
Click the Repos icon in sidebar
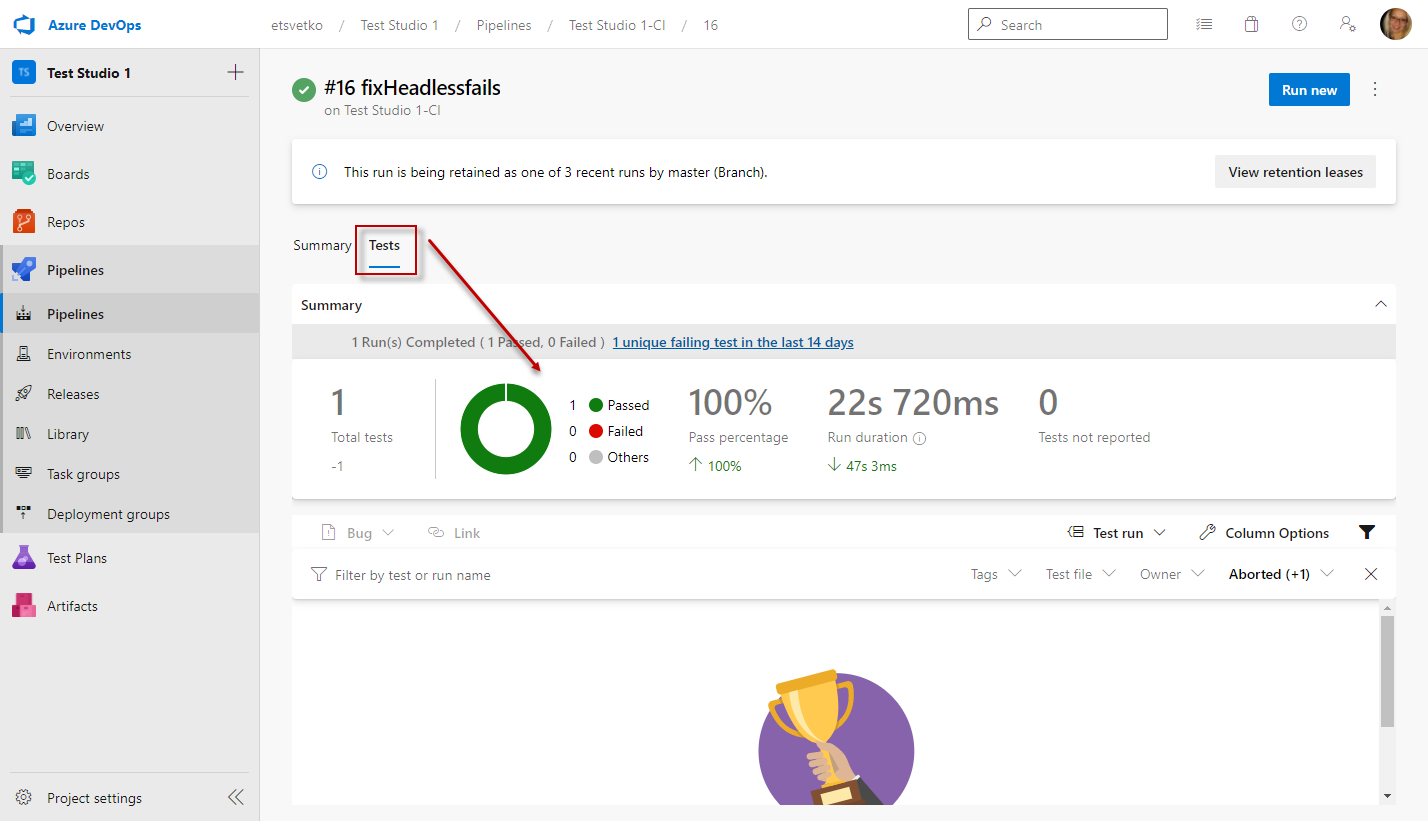24,222
